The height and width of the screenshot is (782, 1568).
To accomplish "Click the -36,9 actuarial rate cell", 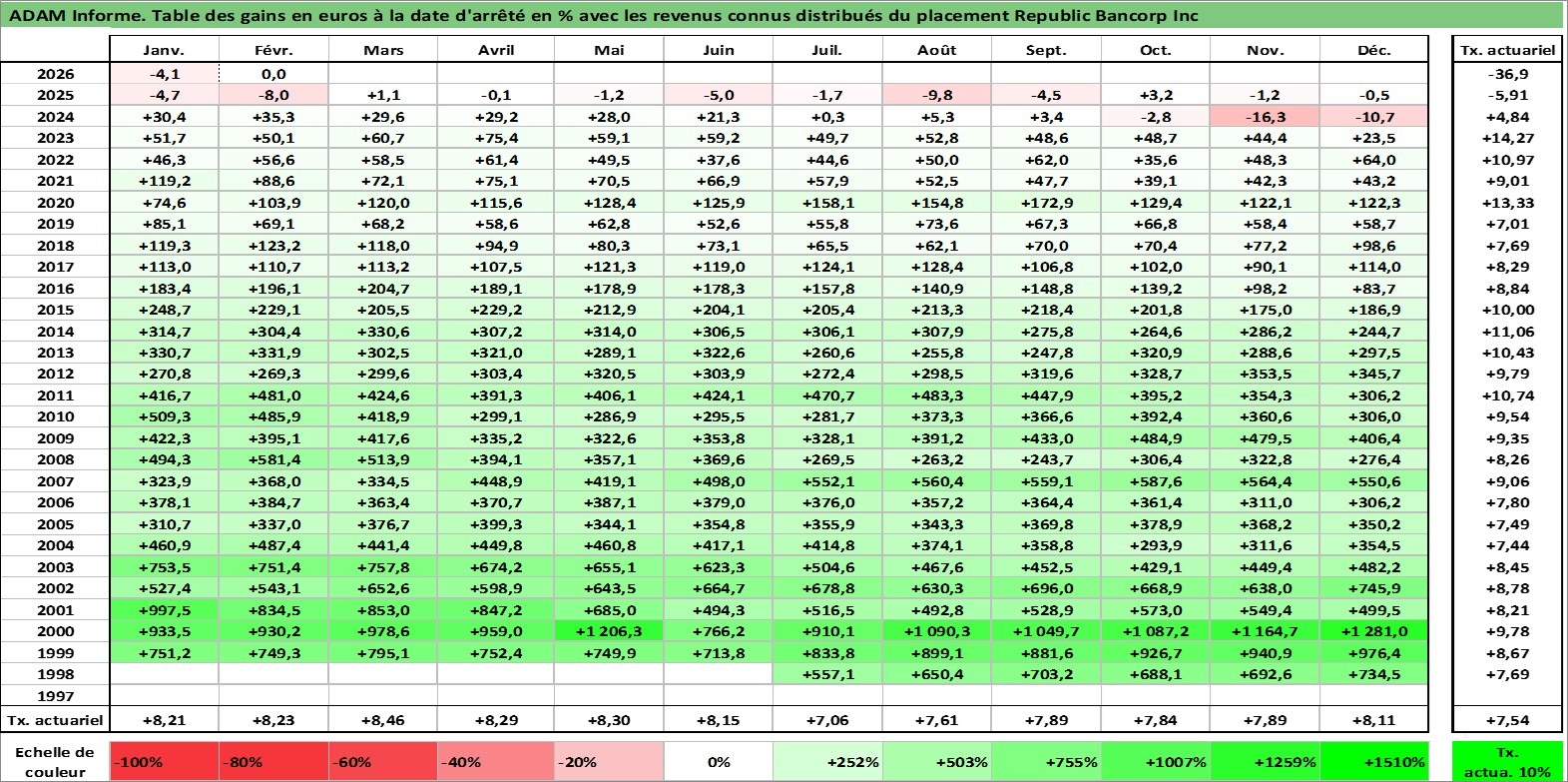I will (x=1507, y=74).
